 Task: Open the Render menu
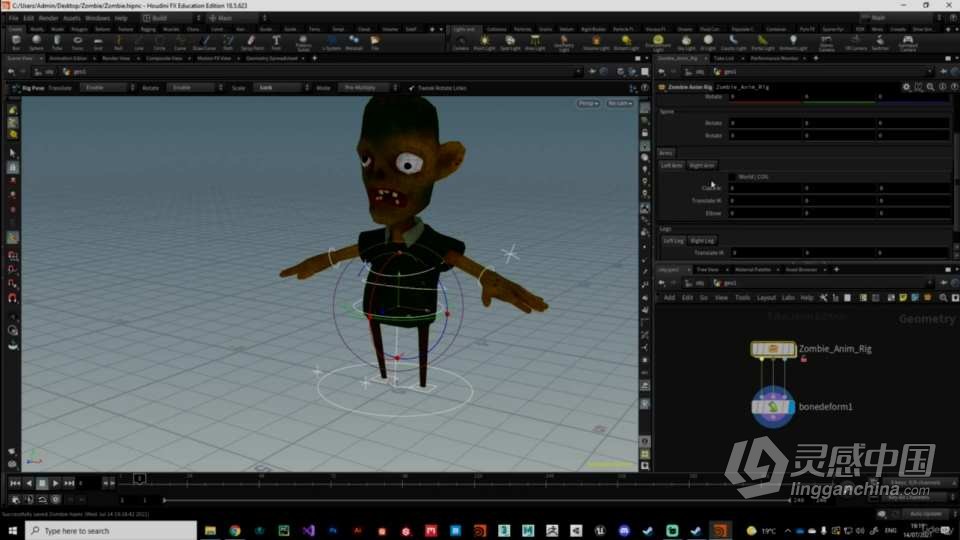[48, 18]
